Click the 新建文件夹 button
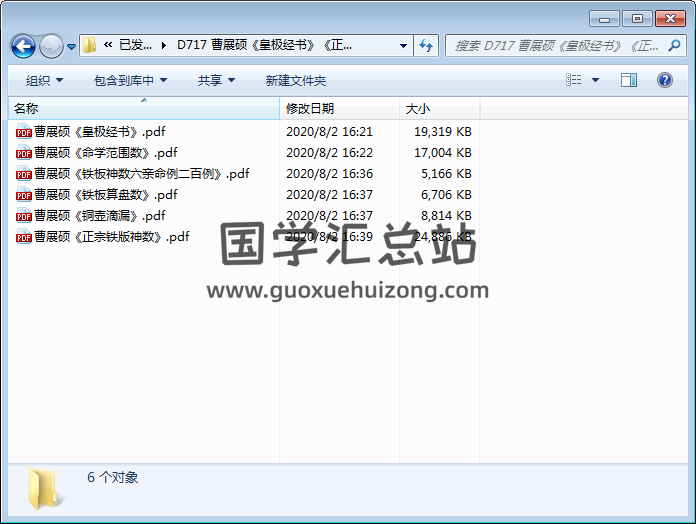 (295, 80)
